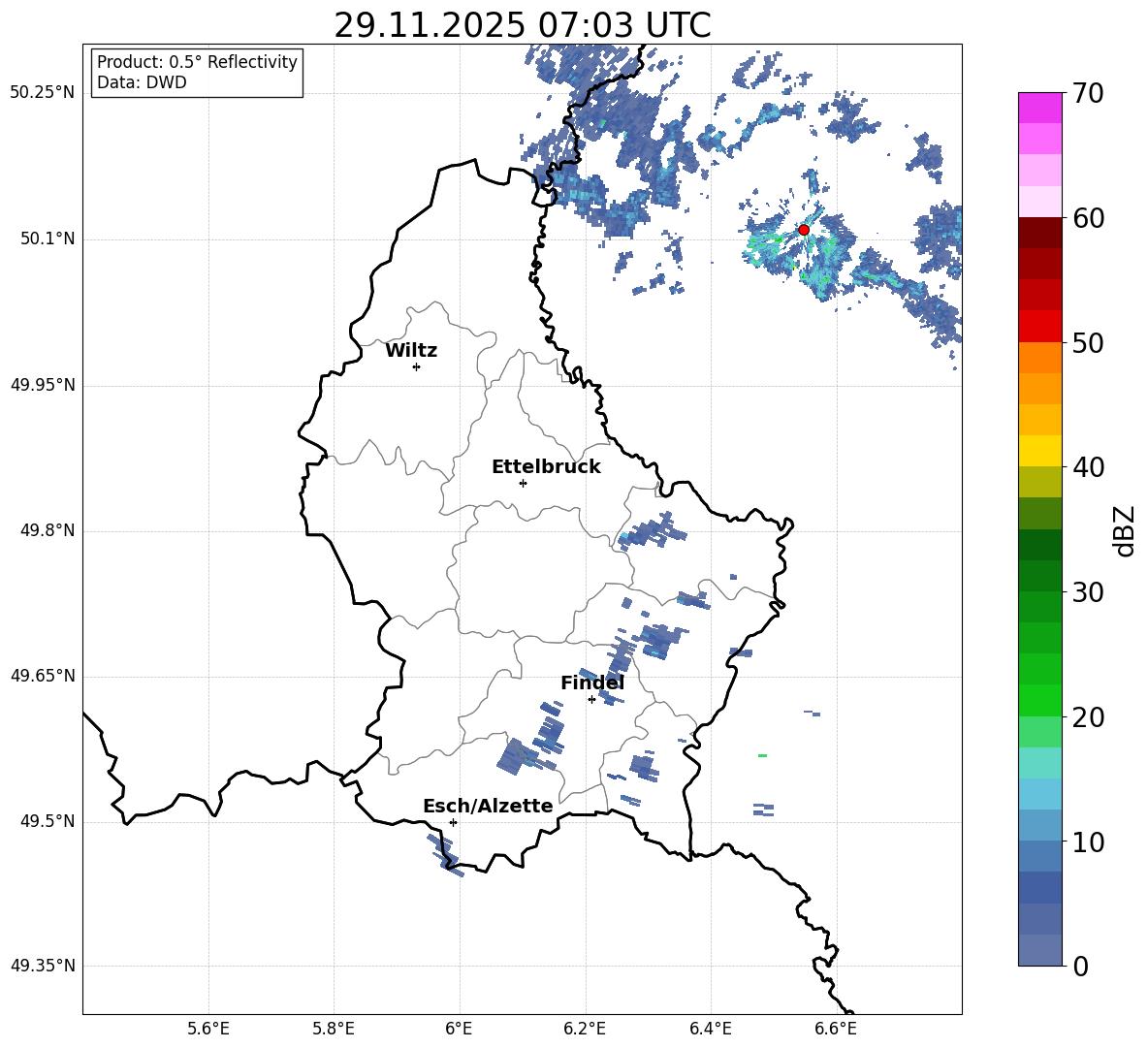
Task: Click the 6.6°E longitude label
Action: pos(836,1029)
